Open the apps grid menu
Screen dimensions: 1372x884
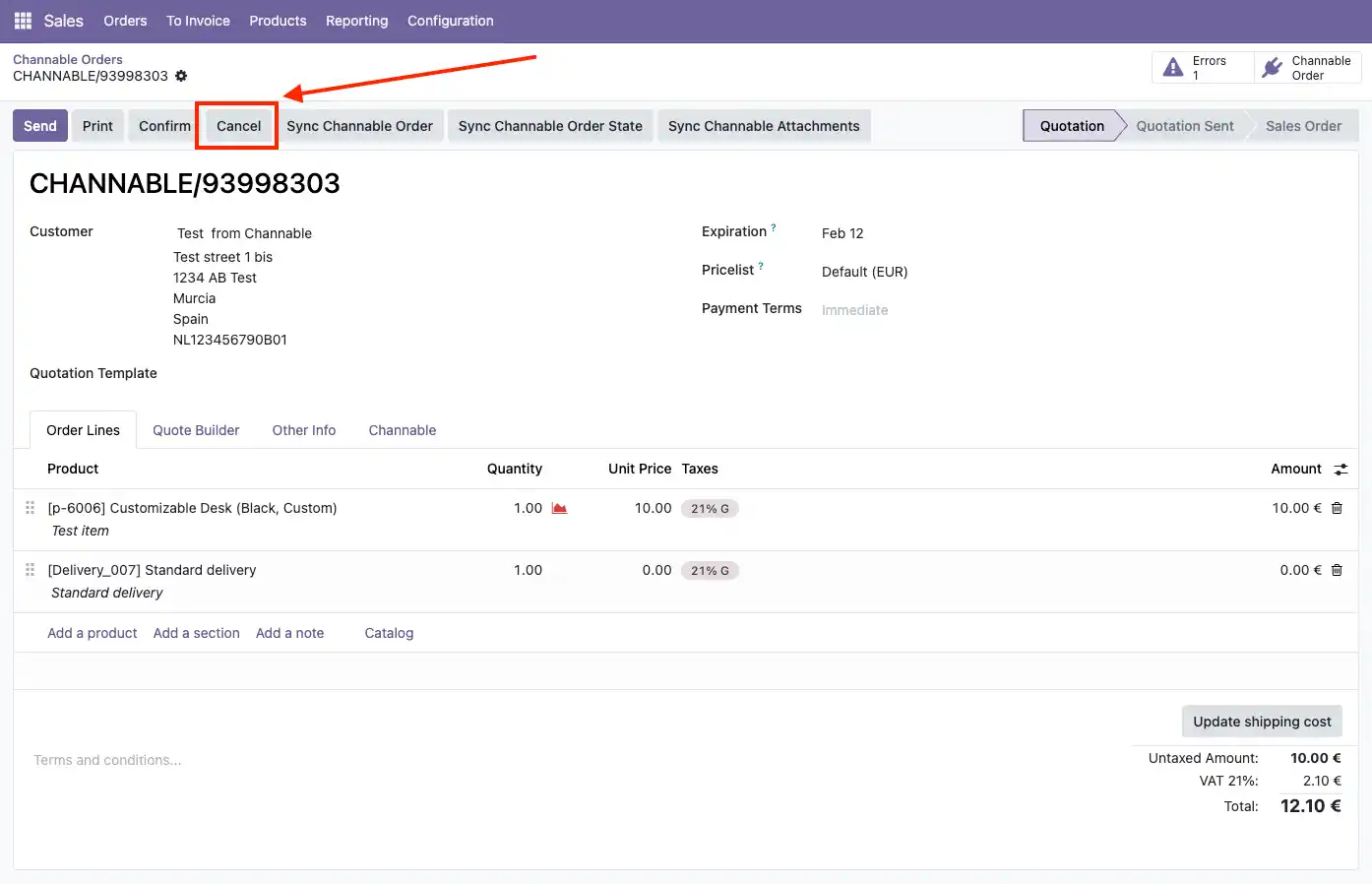tap(22, 20)
